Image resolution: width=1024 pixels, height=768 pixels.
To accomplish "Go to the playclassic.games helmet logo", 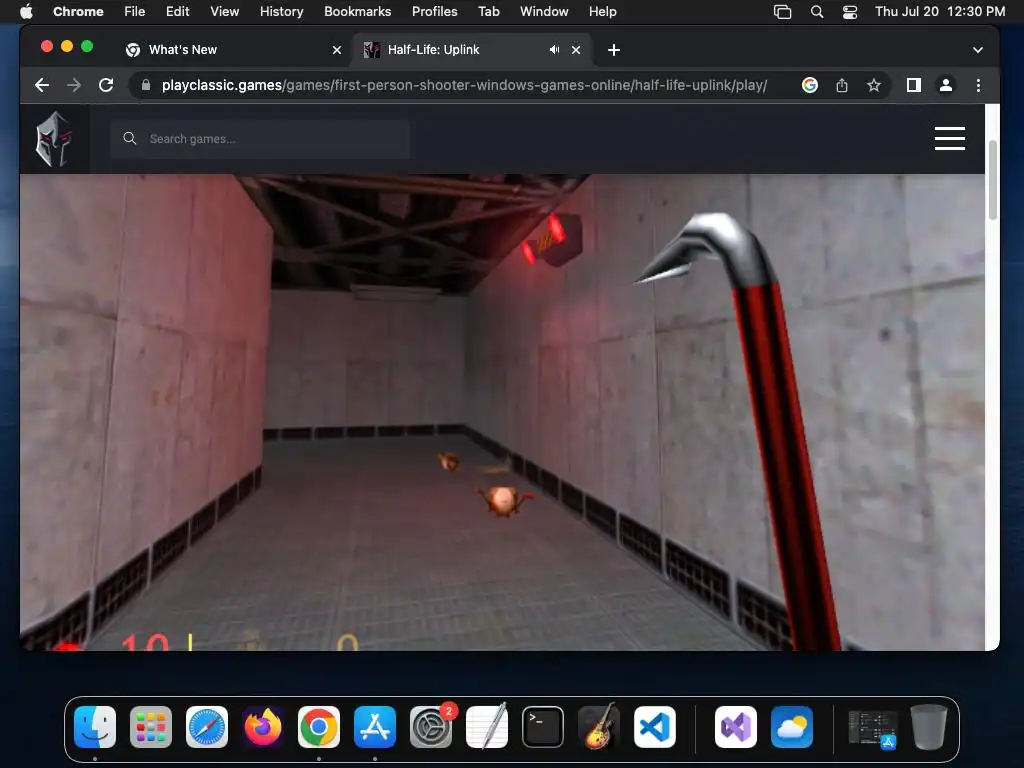I will click(x=54, y=138).
